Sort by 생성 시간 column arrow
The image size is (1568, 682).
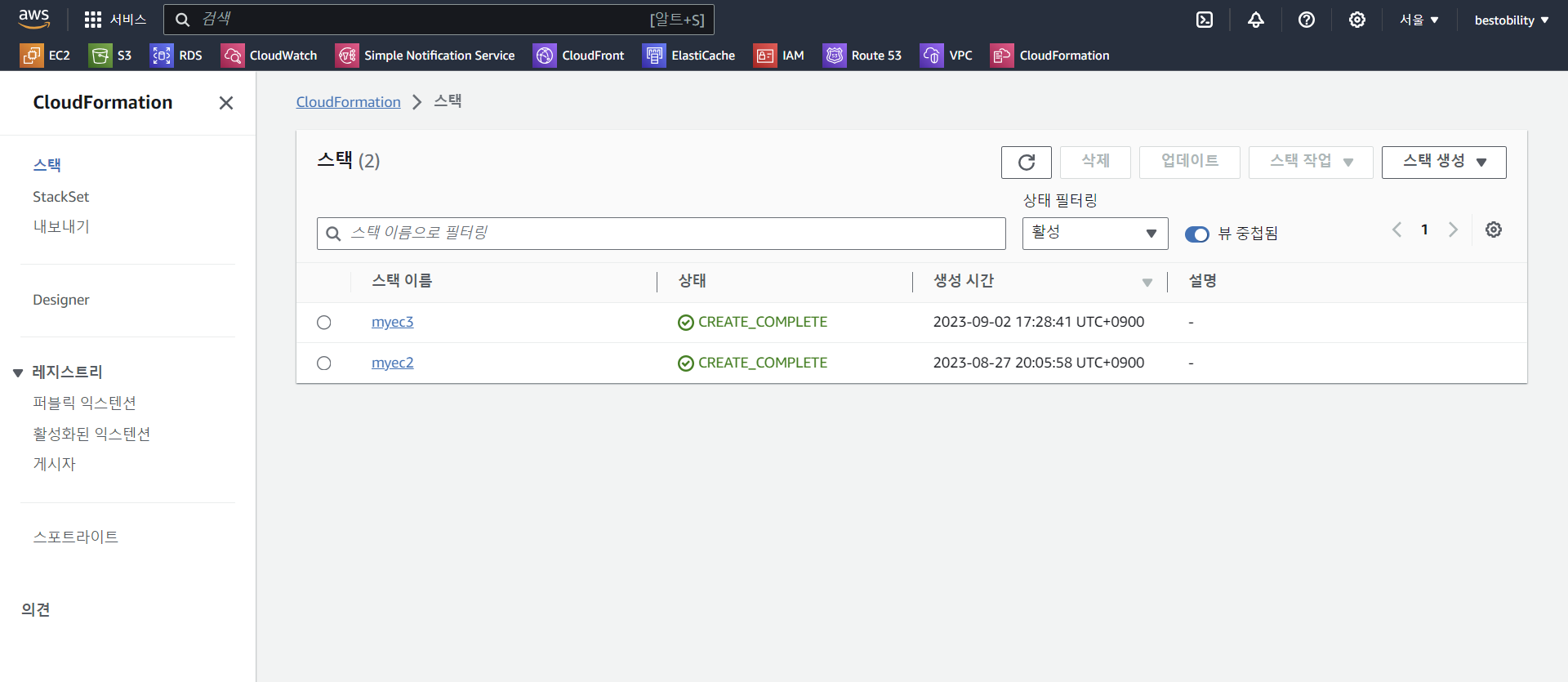pyautogui.click(x=1147, y=283)
